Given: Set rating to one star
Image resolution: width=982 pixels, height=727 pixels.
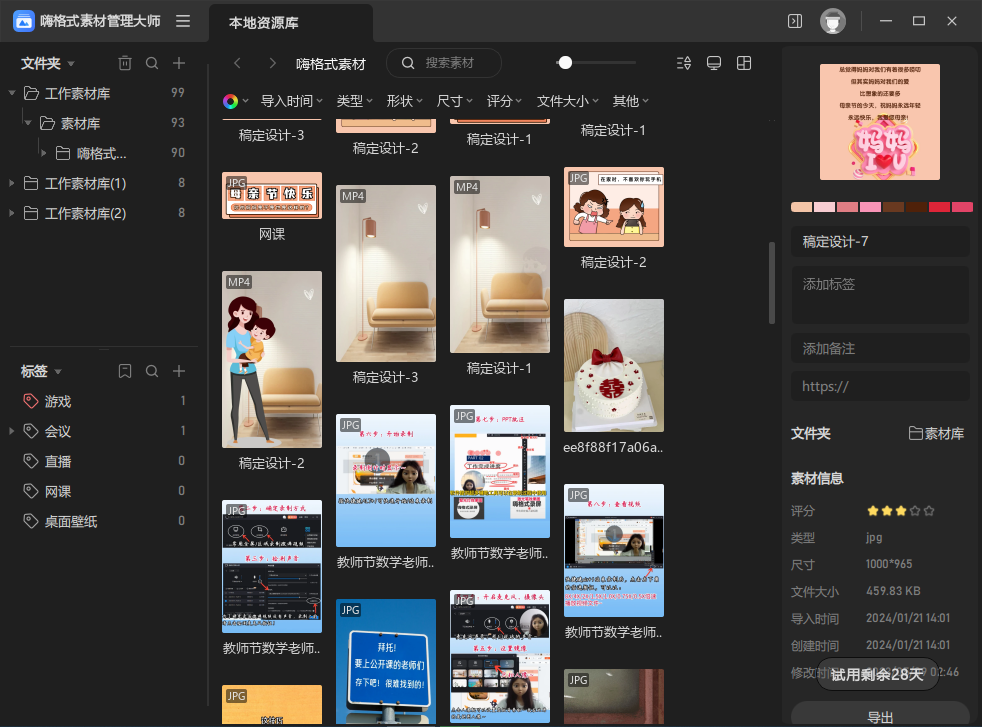Looking at the screenshot, I should pyautogui.click(x=872, y=511).
